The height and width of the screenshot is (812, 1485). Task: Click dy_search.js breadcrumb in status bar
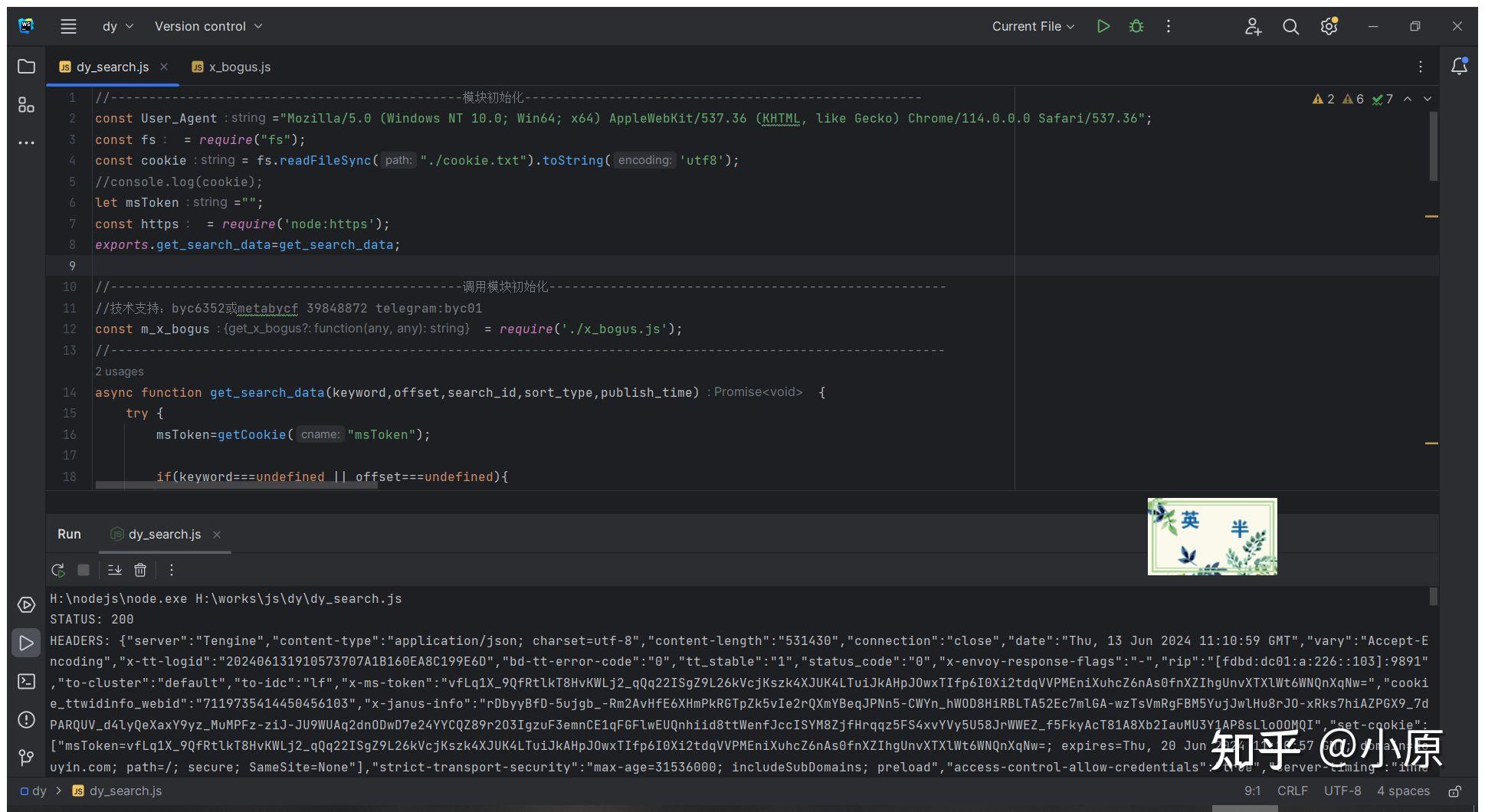117,791
